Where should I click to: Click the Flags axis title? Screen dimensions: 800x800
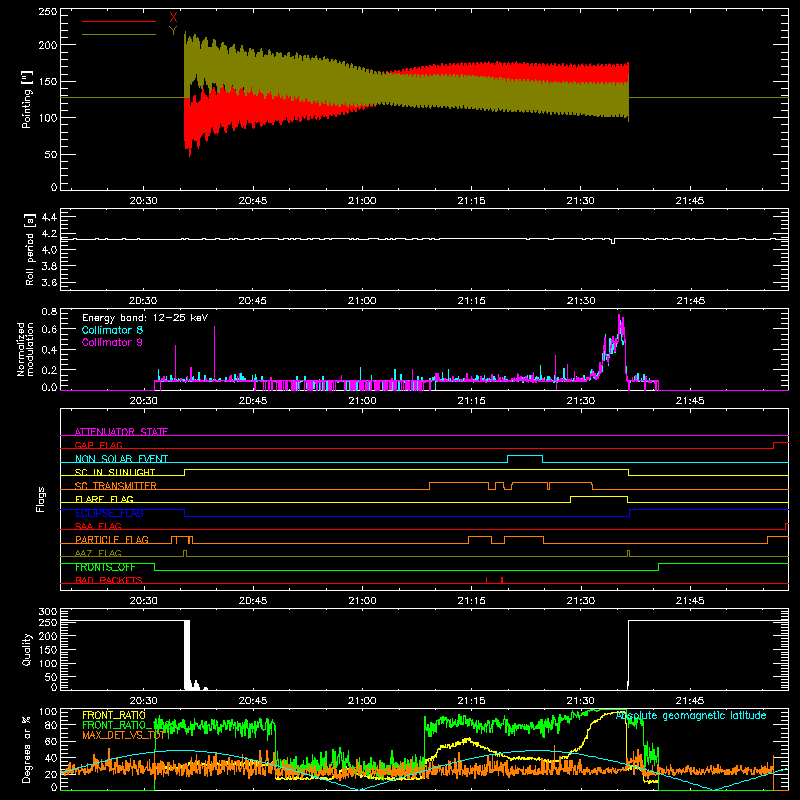[41, 499]
